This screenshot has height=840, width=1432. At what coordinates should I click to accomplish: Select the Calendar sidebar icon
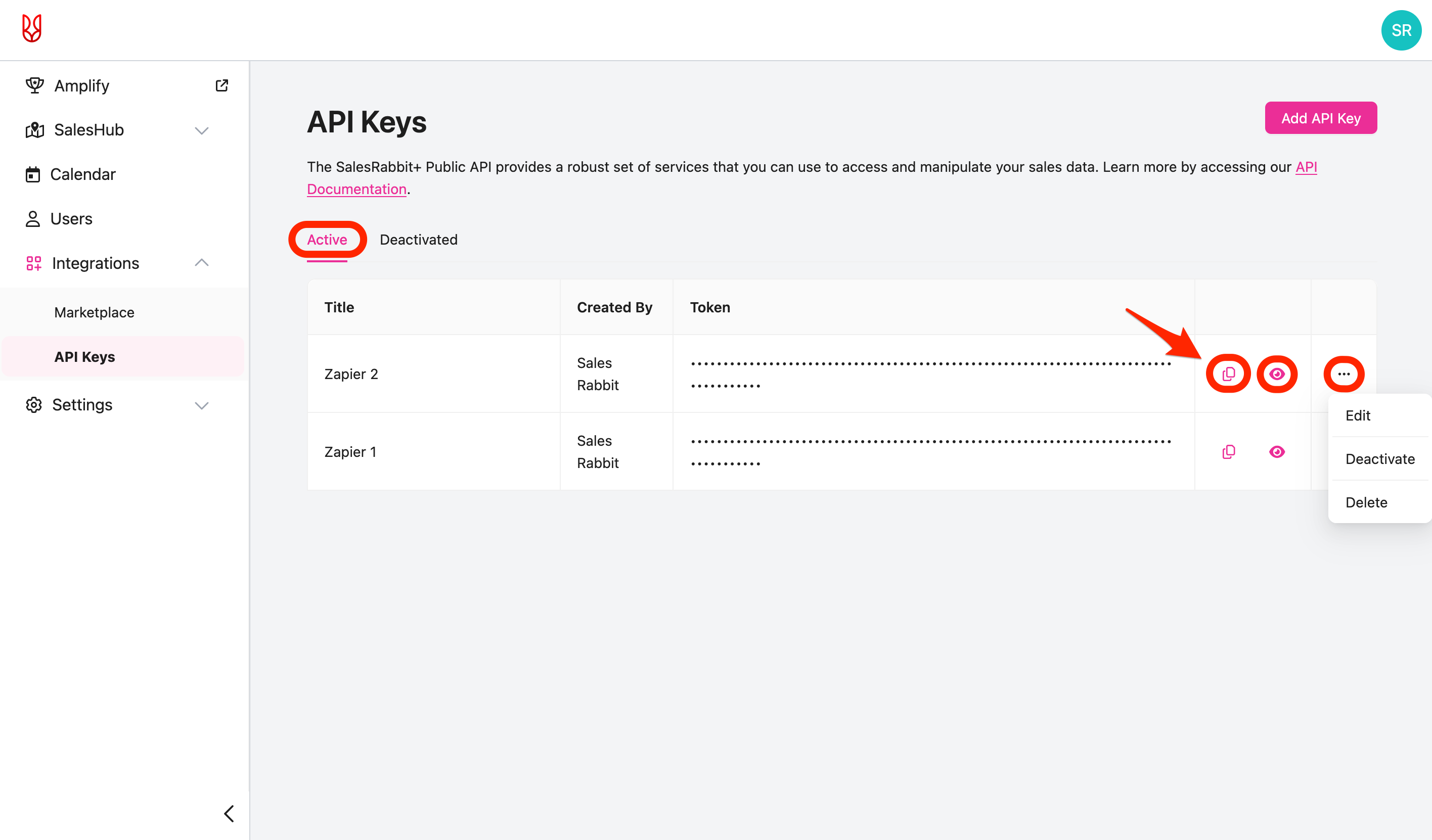(x=33, y=174)
